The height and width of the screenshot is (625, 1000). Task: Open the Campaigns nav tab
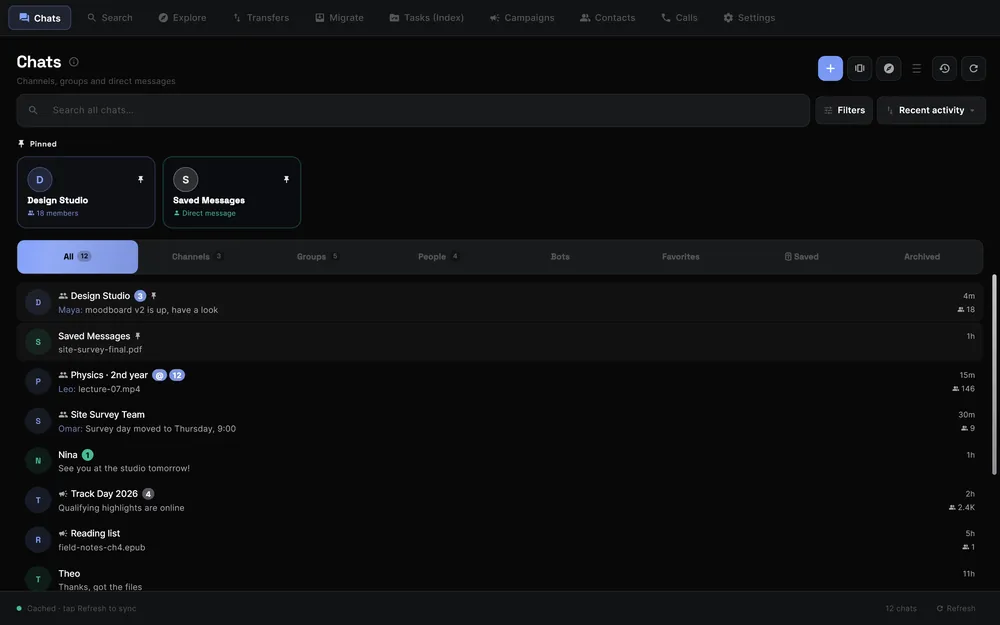(x=522, y=18)
